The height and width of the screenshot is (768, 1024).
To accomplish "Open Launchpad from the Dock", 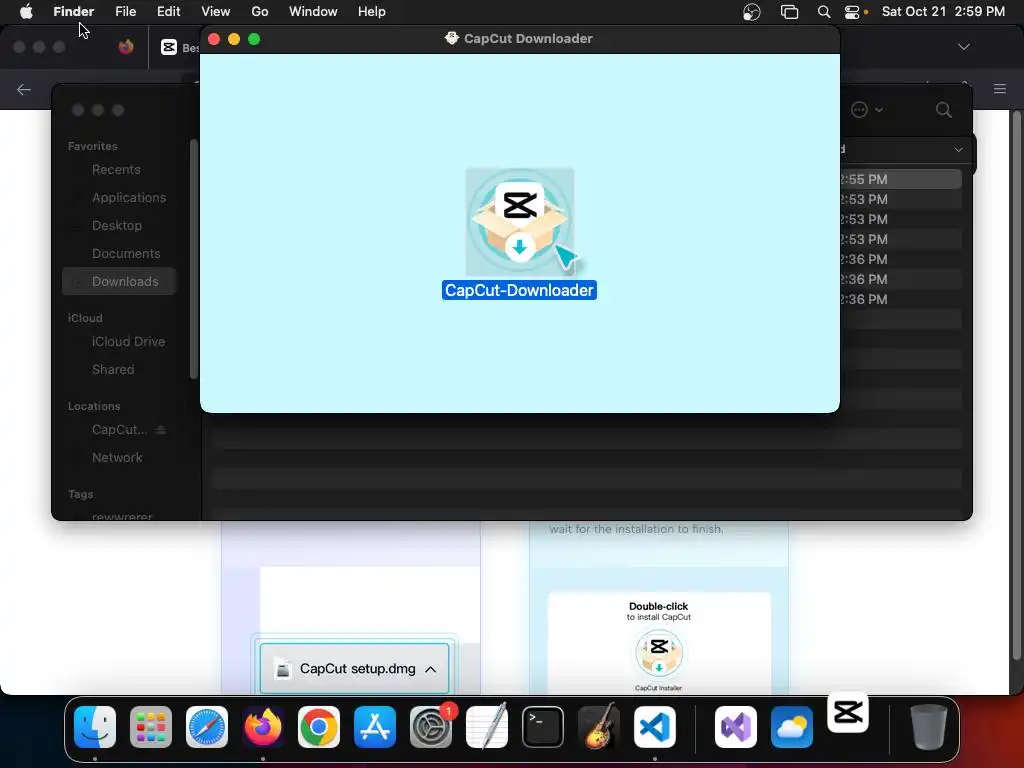I will tap(151, 727).
